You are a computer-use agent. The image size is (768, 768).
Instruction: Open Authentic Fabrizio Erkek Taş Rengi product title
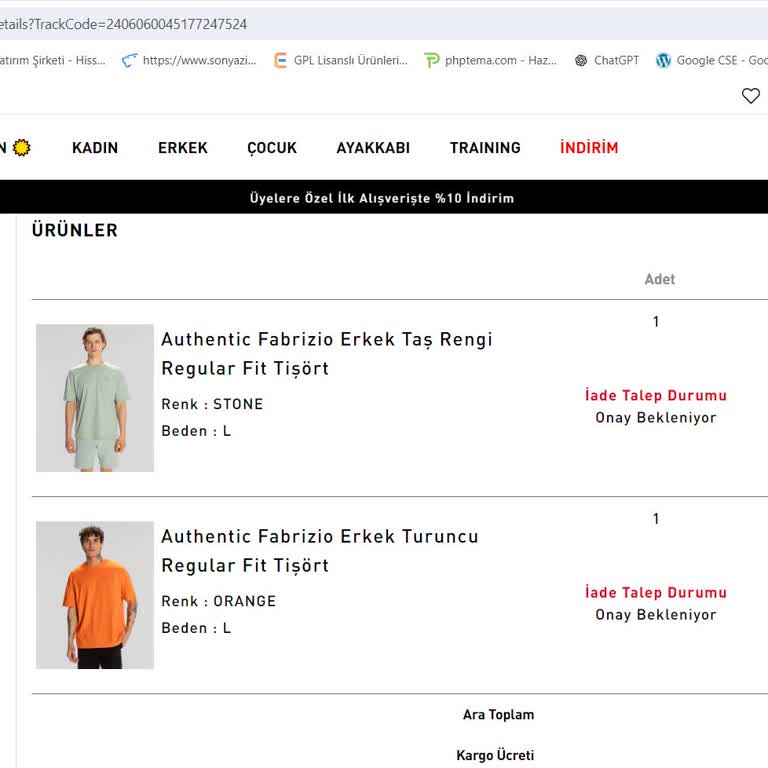[327, 354]
